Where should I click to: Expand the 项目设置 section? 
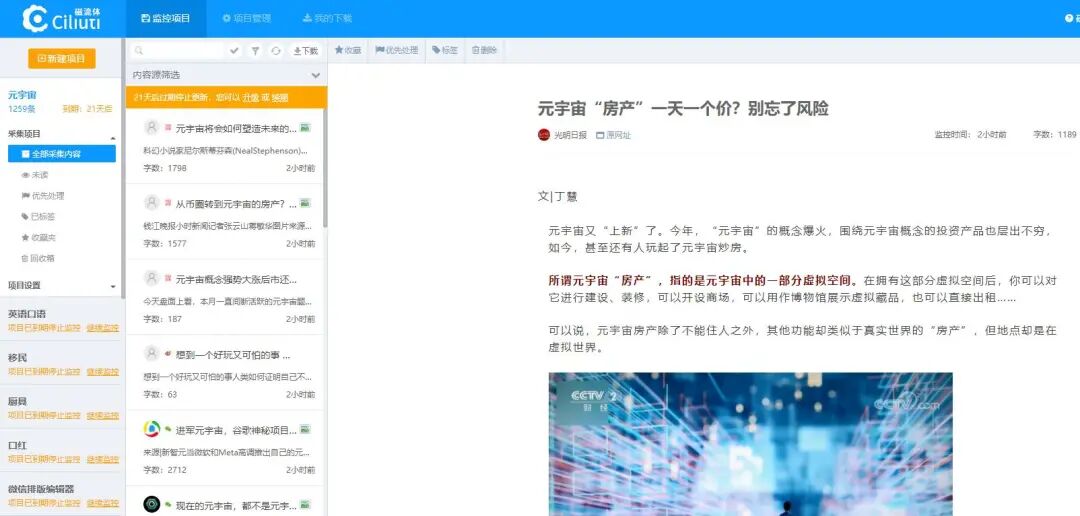click(113, 286)
